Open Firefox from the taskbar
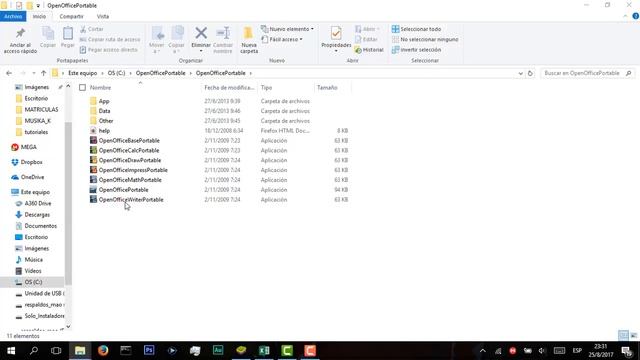Image resolution: width=640 pixels, height=360 pixels. (x=103, y=350)
